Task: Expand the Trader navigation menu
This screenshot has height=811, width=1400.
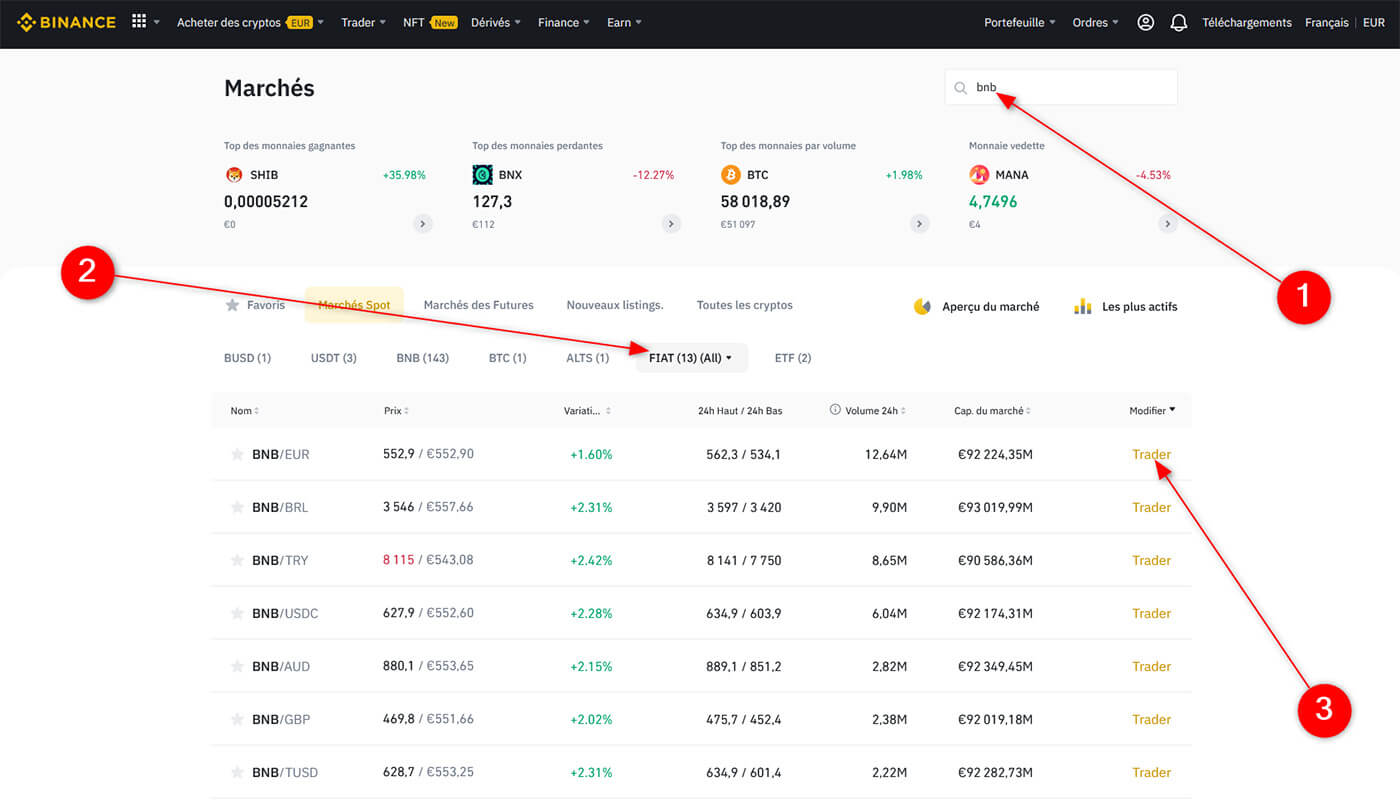Action: tap(363, 22)
